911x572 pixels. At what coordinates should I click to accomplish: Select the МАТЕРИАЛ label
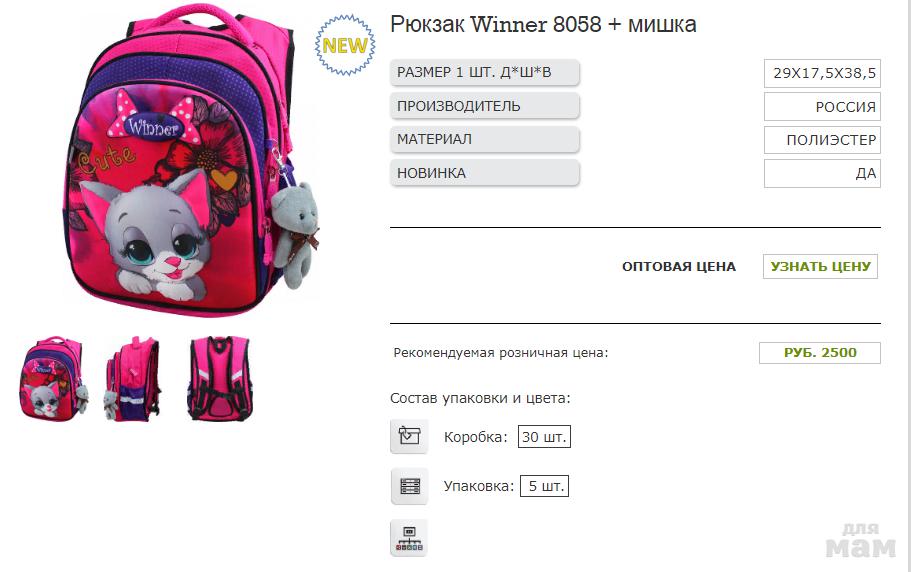(x=485, y=139)
